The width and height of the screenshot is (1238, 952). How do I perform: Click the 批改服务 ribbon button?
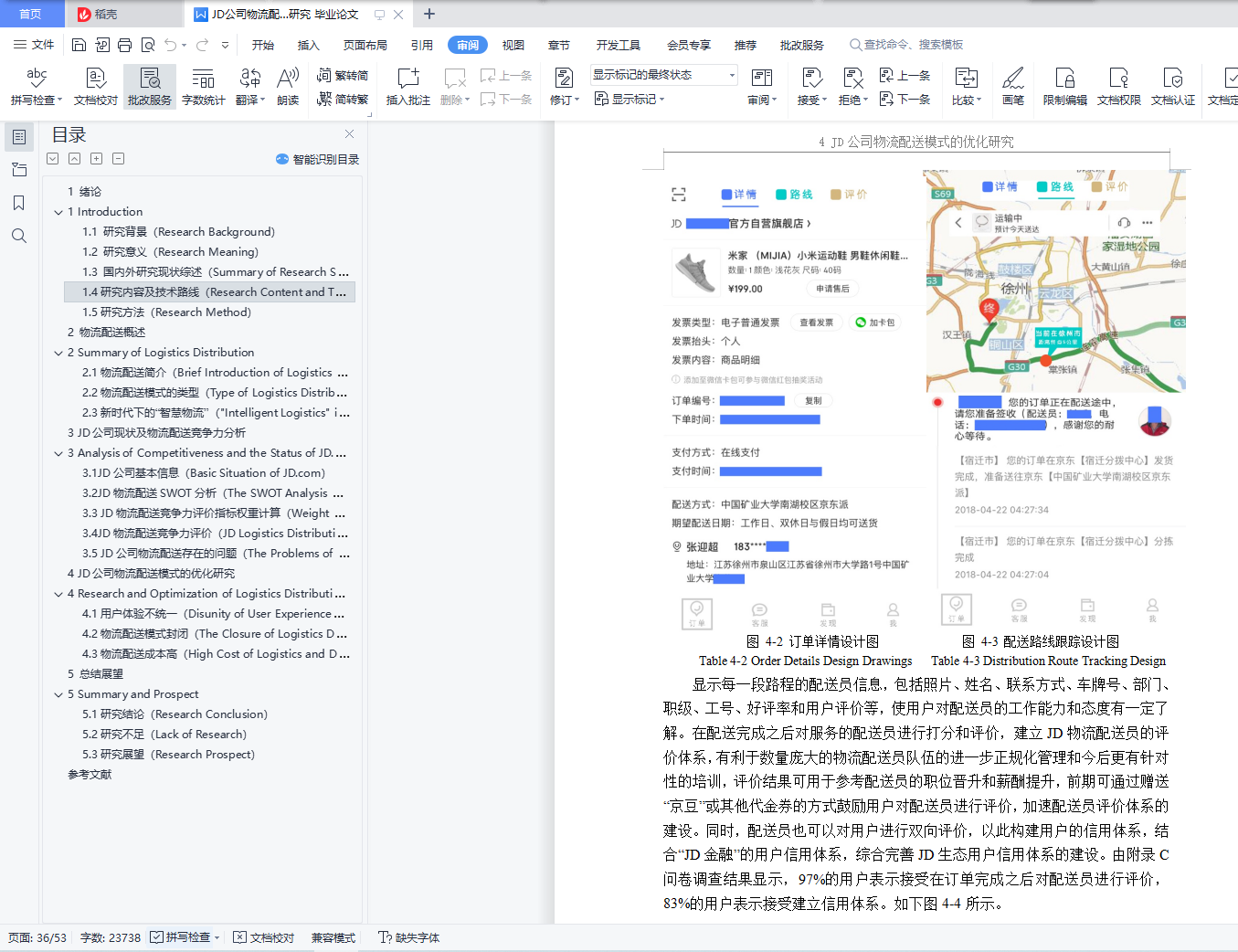(150, 87)
